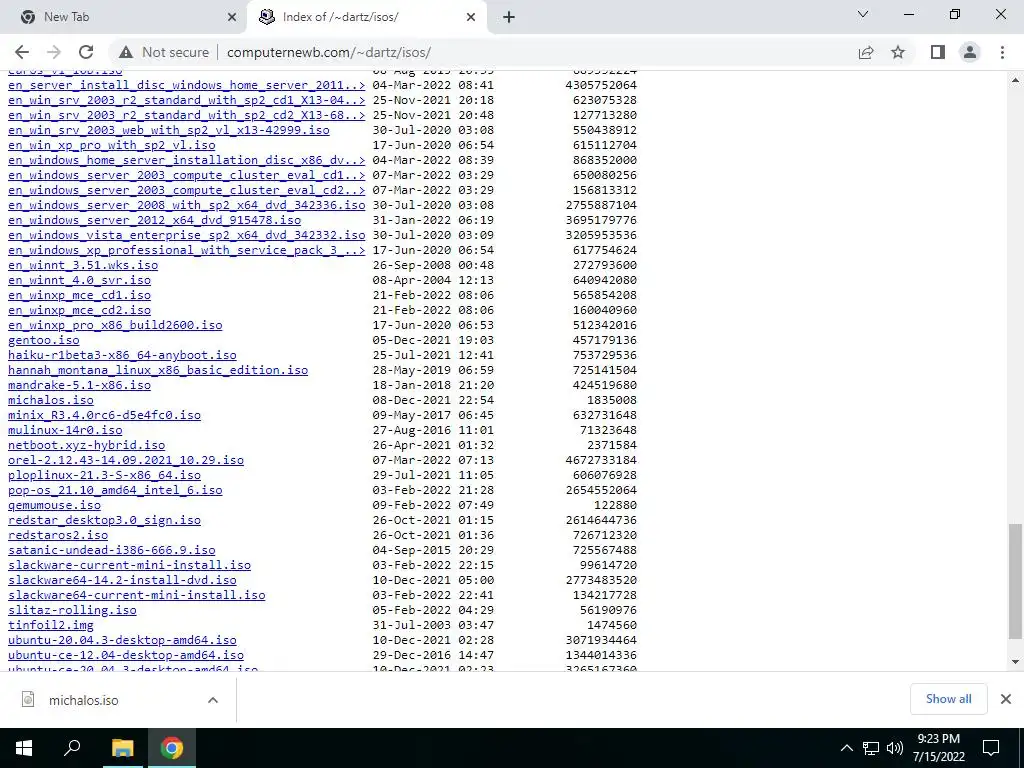Close the downloads bar
The image size is (1024, 768).
click(1006, 699)
